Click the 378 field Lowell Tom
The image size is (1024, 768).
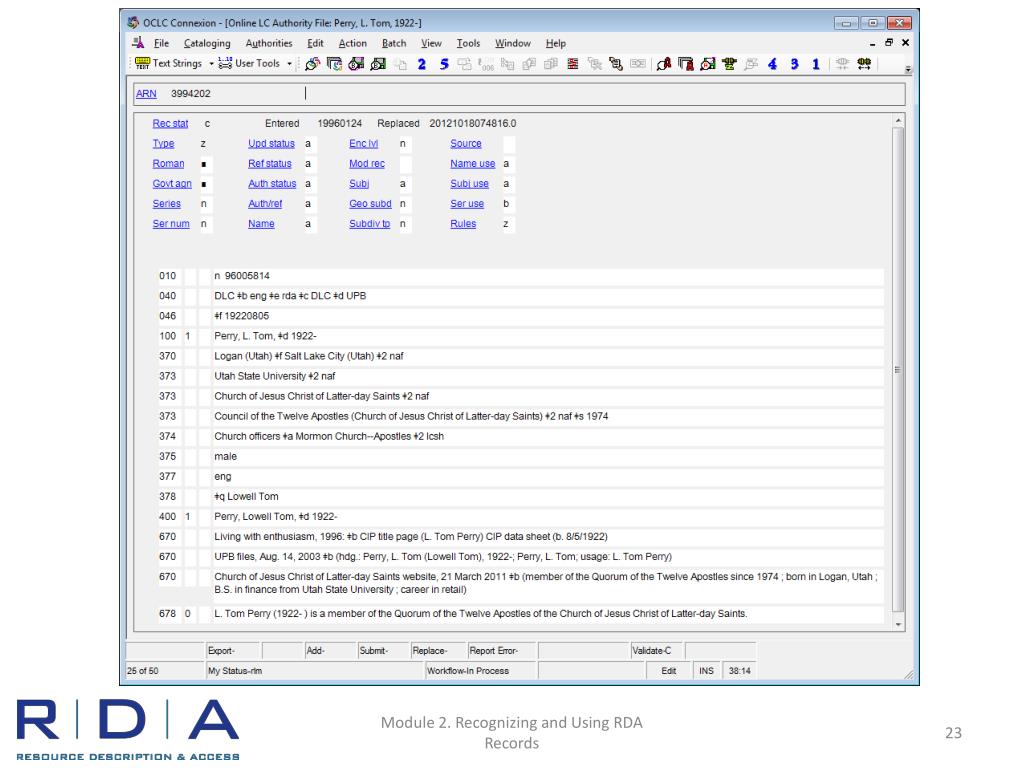point(547,496)
